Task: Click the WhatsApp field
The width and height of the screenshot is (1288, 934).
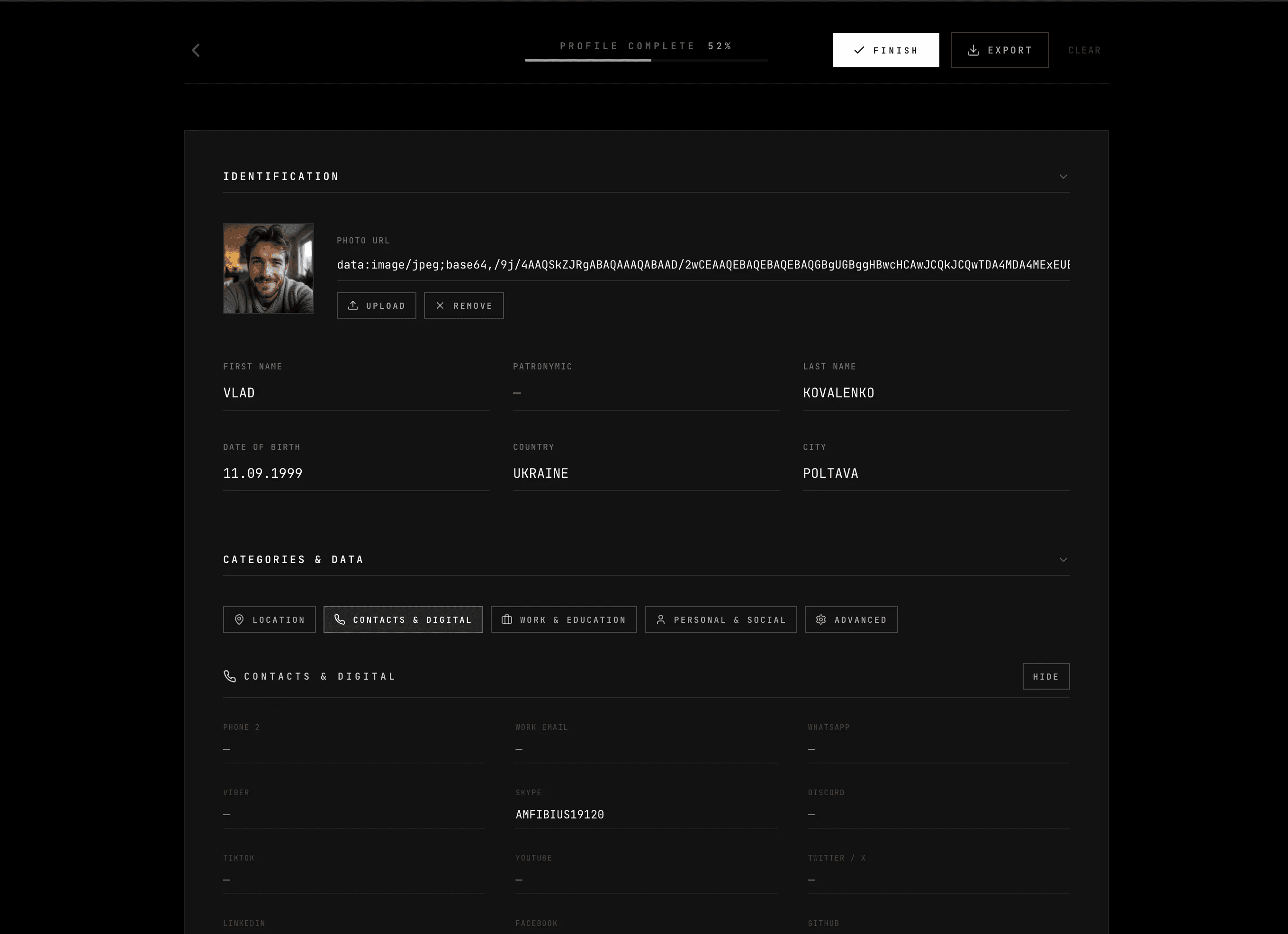Action: pos(939,749)
